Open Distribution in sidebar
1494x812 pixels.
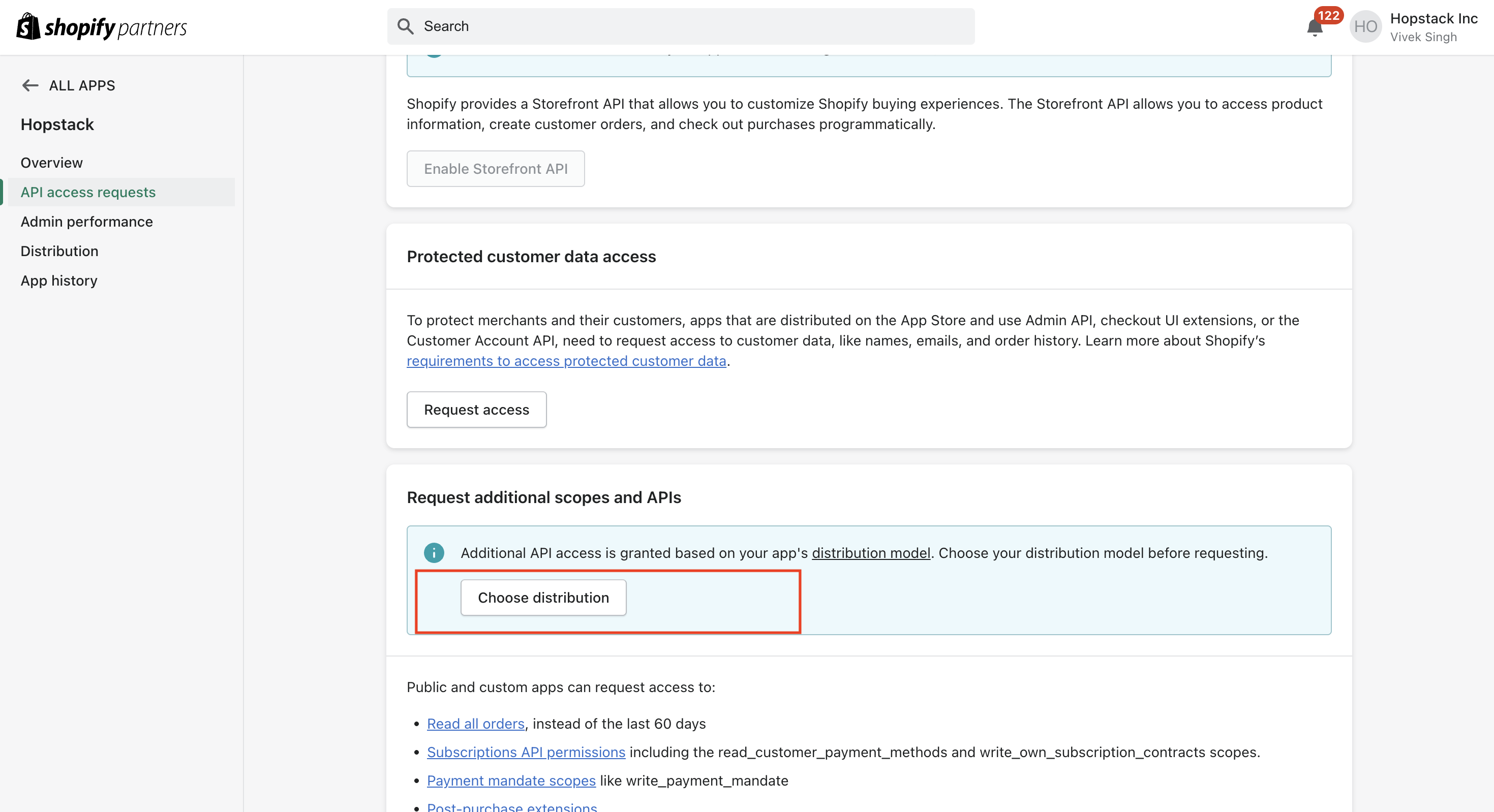point(59,251)
